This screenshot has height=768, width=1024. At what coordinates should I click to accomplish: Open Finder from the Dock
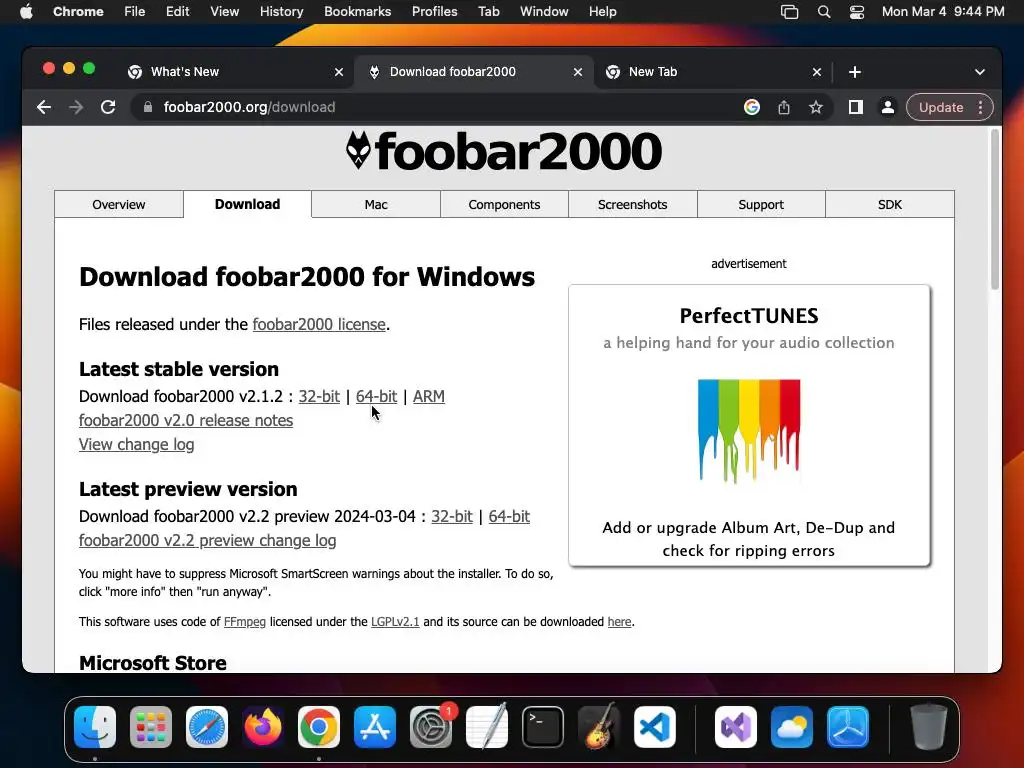95,727
